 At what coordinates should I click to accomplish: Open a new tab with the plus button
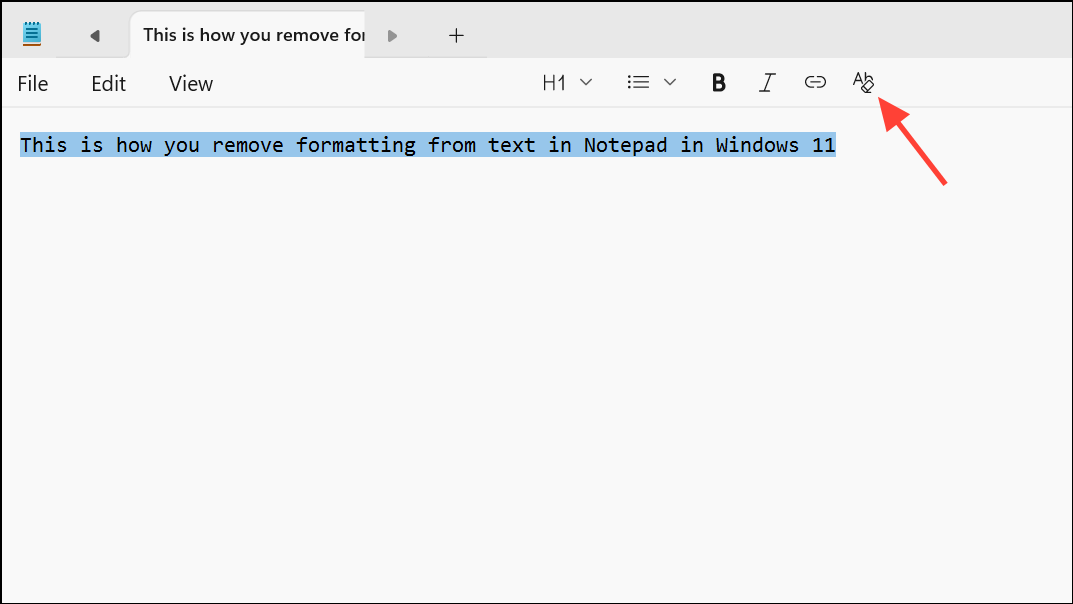point(456,34)
